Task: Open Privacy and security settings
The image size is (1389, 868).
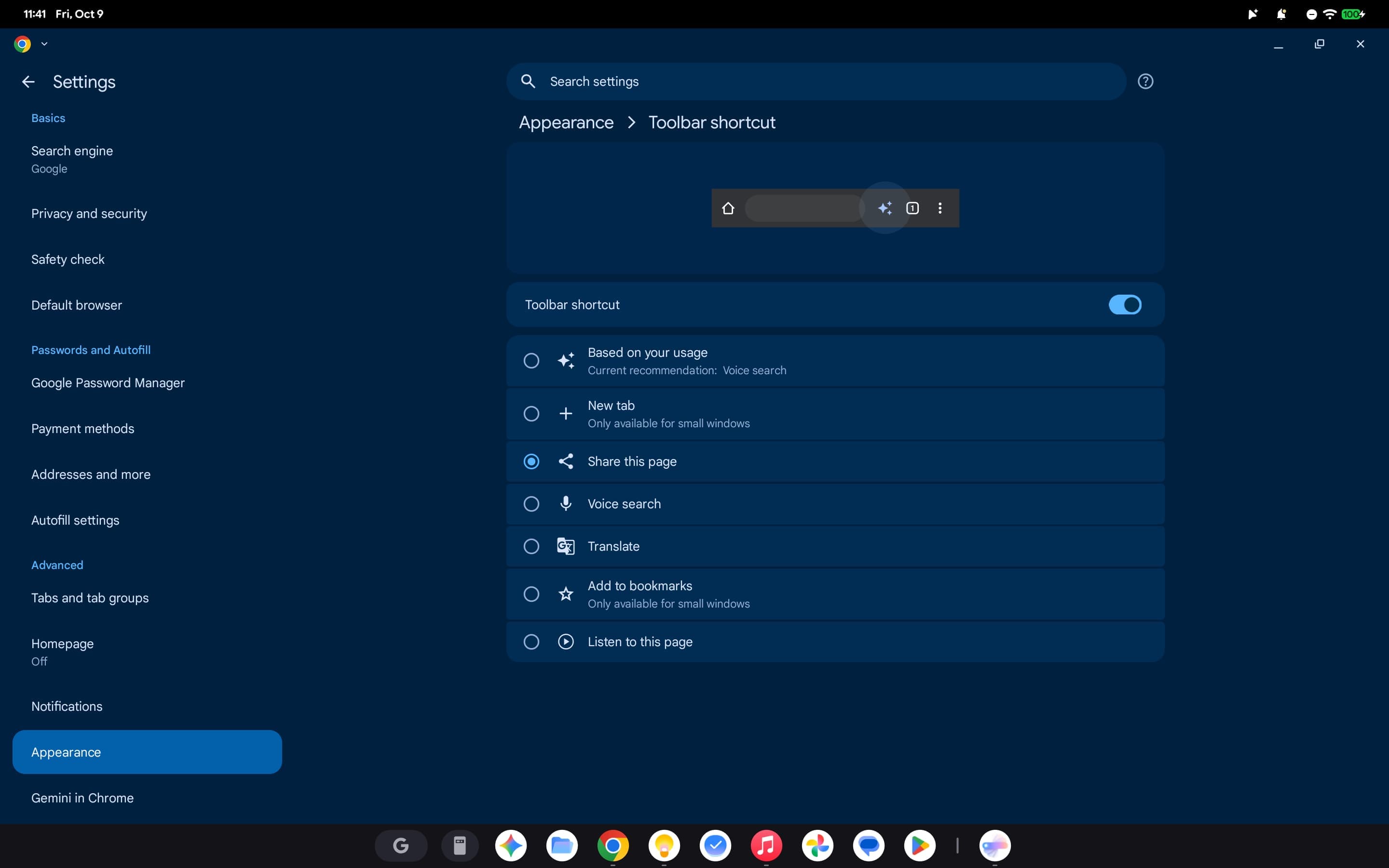Action: point(147,214)
